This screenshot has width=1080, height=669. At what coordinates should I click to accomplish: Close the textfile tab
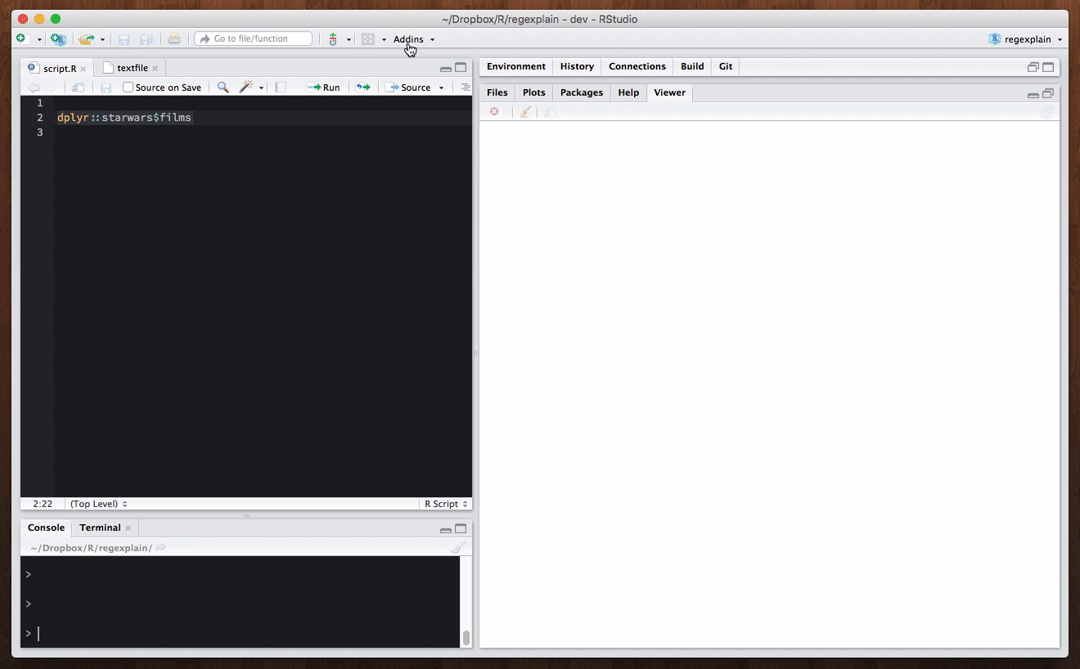156,68
